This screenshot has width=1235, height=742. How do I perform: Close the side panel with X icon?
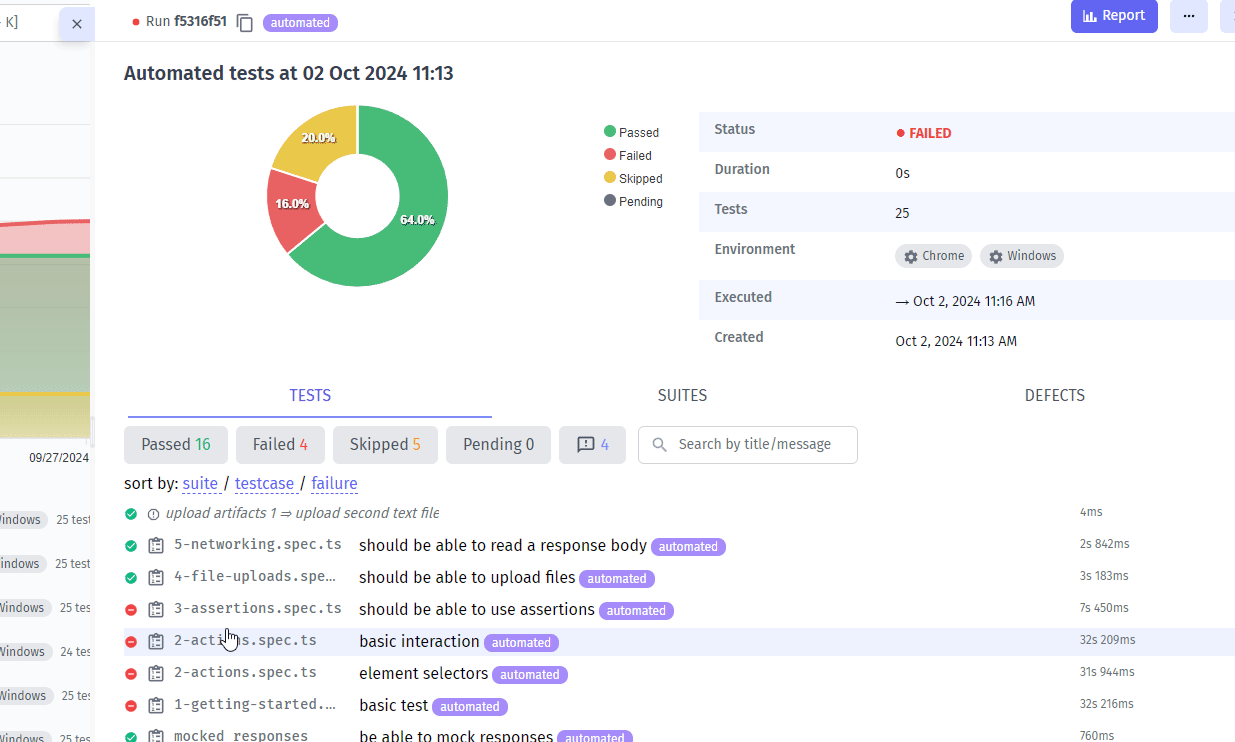click(77, 23)
